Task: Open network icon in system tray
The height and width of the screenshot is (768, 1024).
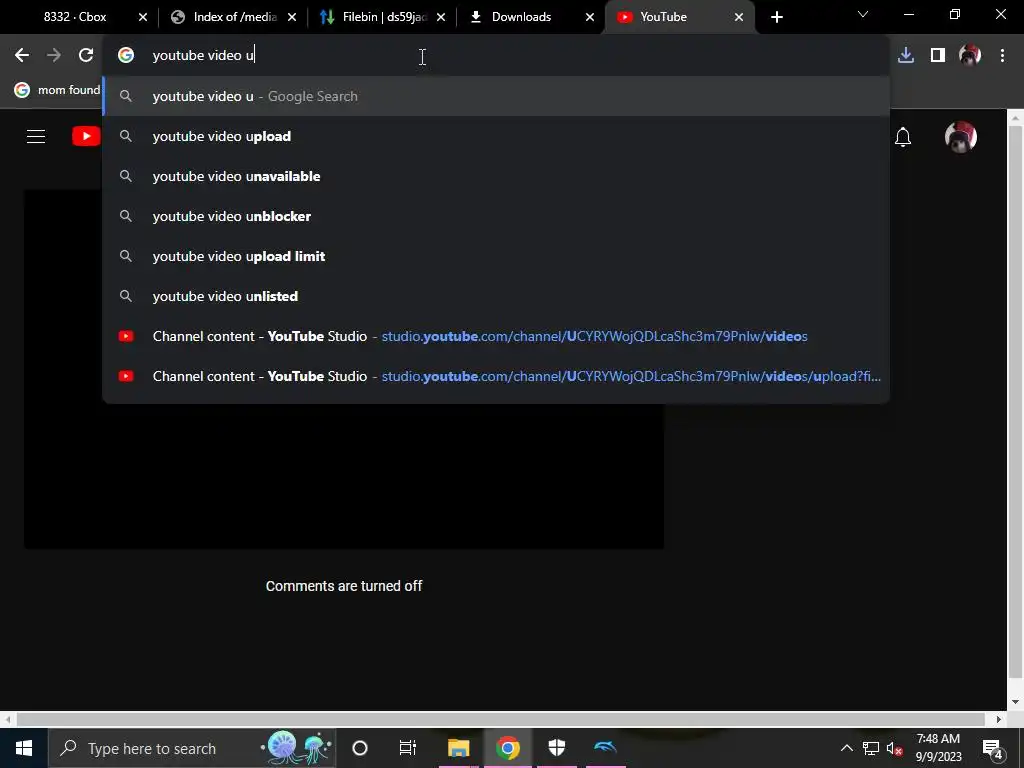Action: click(x=871, y=748)
